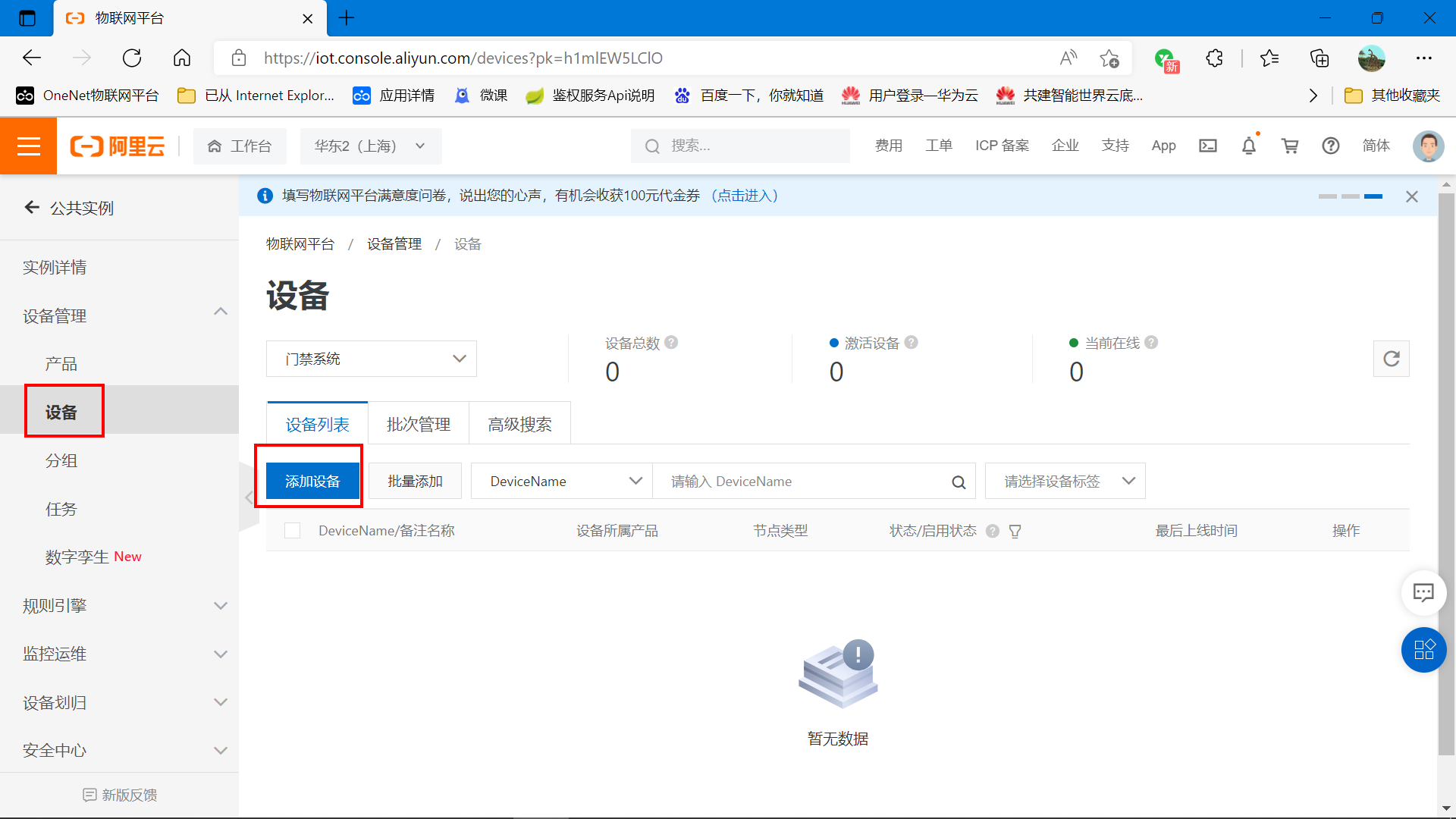Toggle the checkbox in device list header

(293, 530)
